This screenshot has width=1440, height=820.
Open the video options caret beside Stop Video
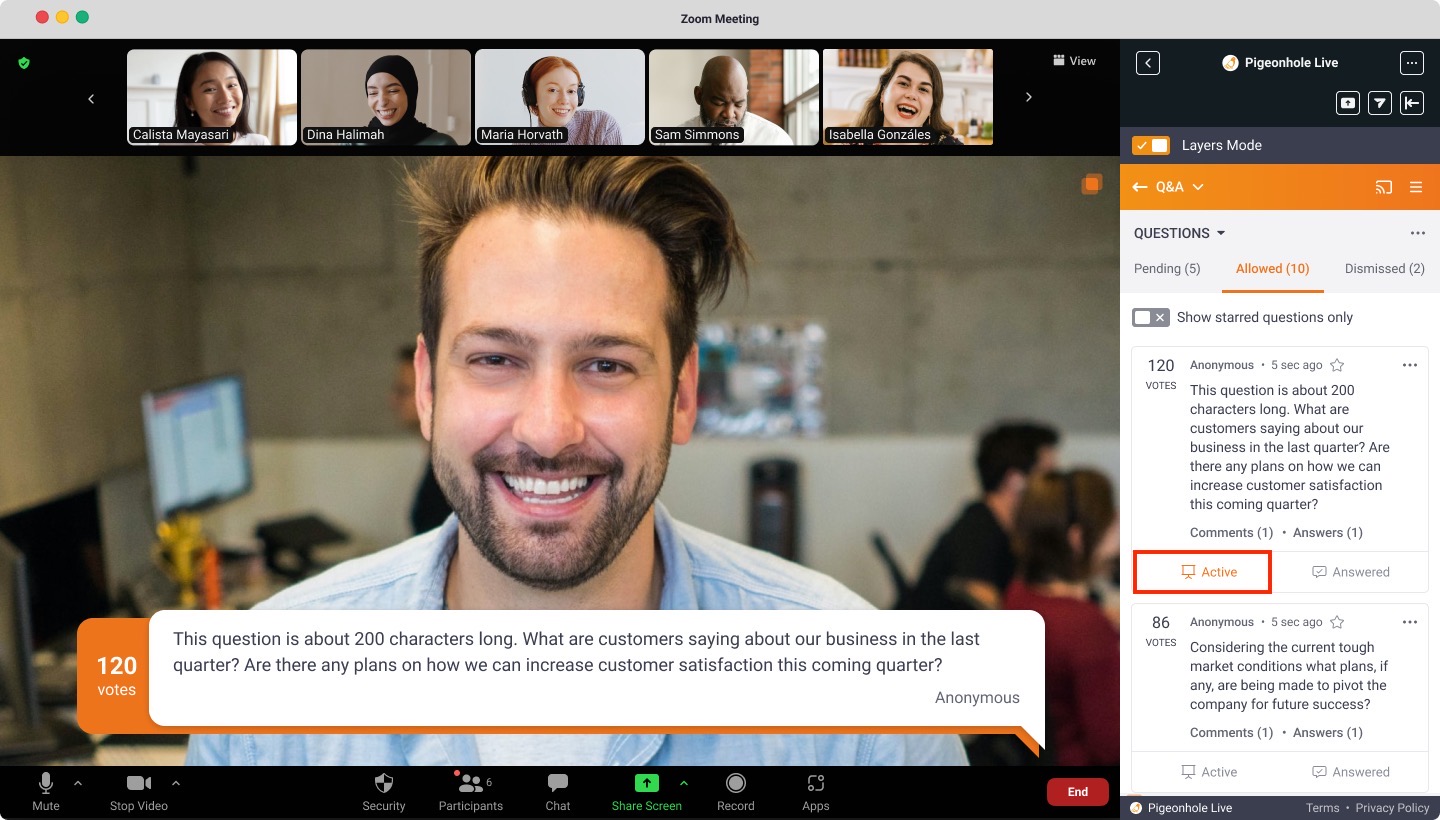click(x=176, y=783)
